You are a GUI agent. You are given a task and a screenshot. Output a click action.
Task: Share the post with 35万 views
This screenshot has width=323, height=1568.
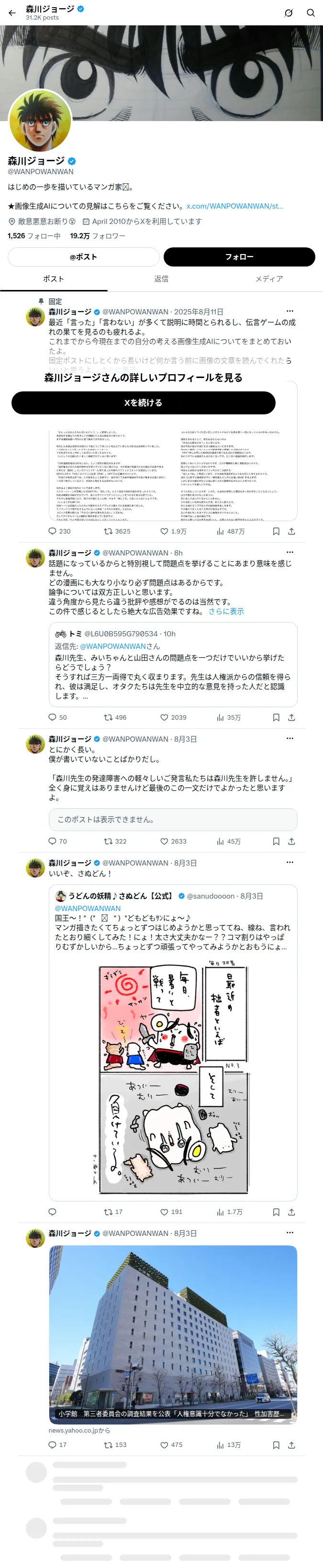tap(291, 718)
